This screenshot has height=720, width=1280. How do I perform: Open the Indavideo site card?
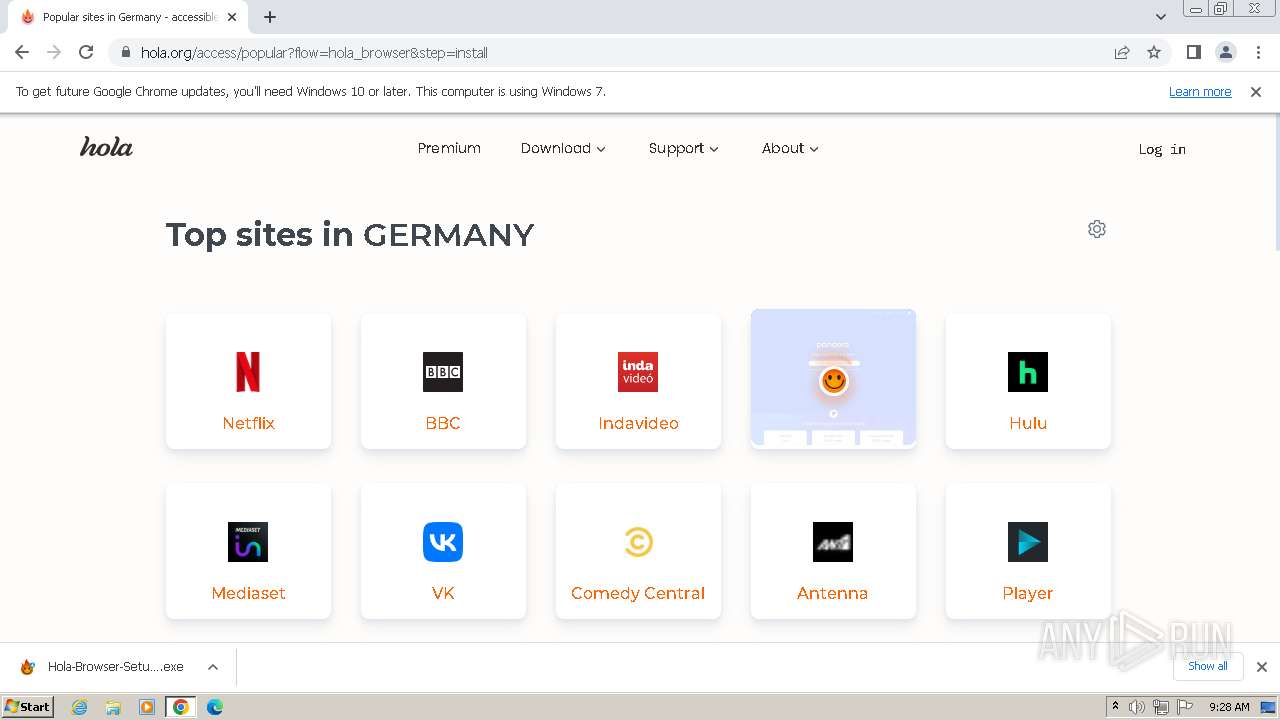(x=638, y=381)
